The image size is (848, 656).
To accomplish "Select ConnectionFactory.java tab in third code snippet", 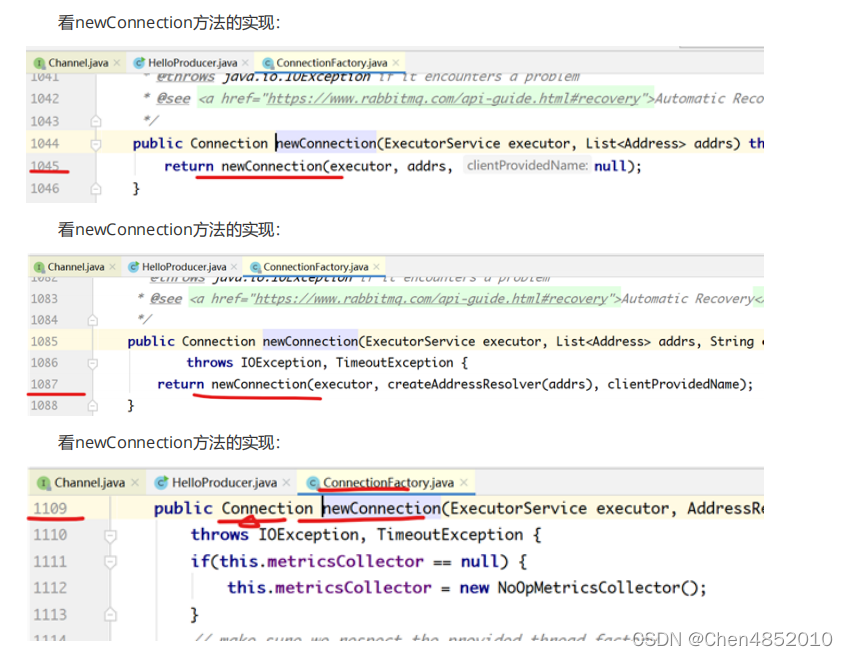I will pyautogui.click(x=388, y=482).
